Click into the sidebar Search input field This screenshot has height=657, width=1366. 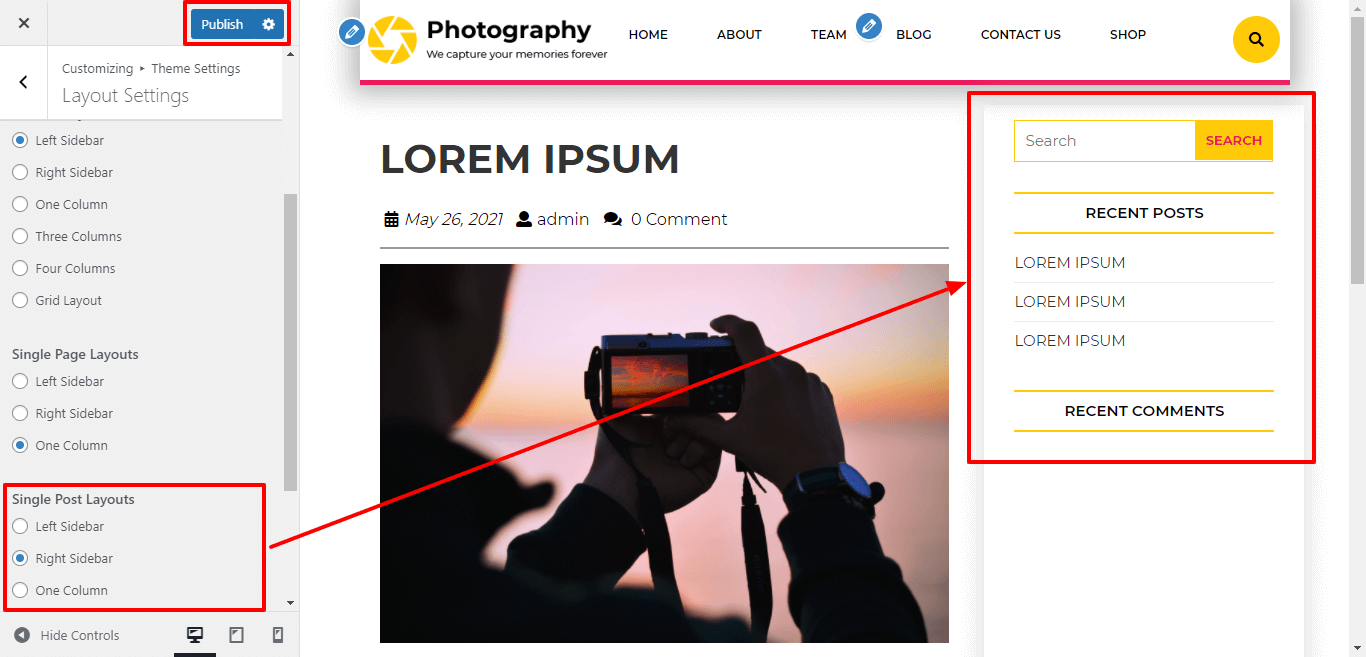[1105, 141]
